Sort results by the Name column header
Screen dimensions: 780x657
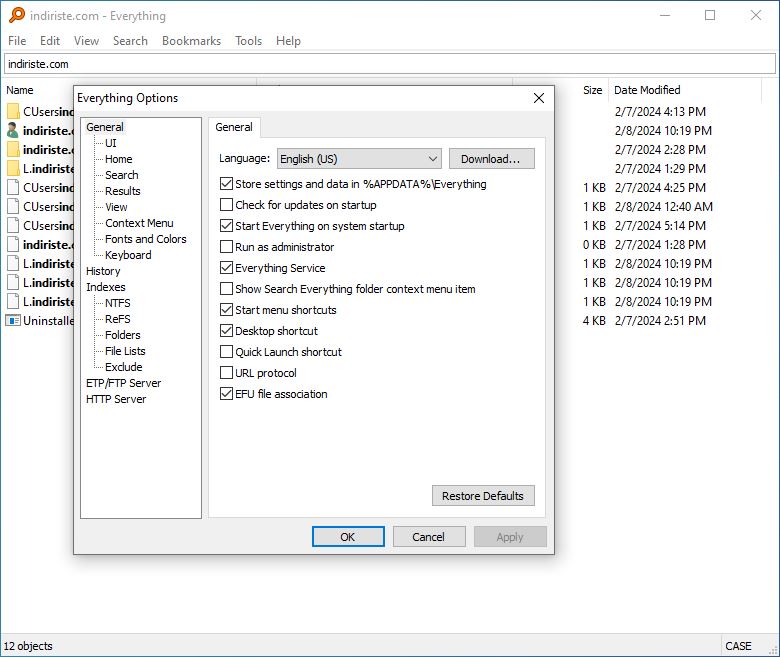19,90
